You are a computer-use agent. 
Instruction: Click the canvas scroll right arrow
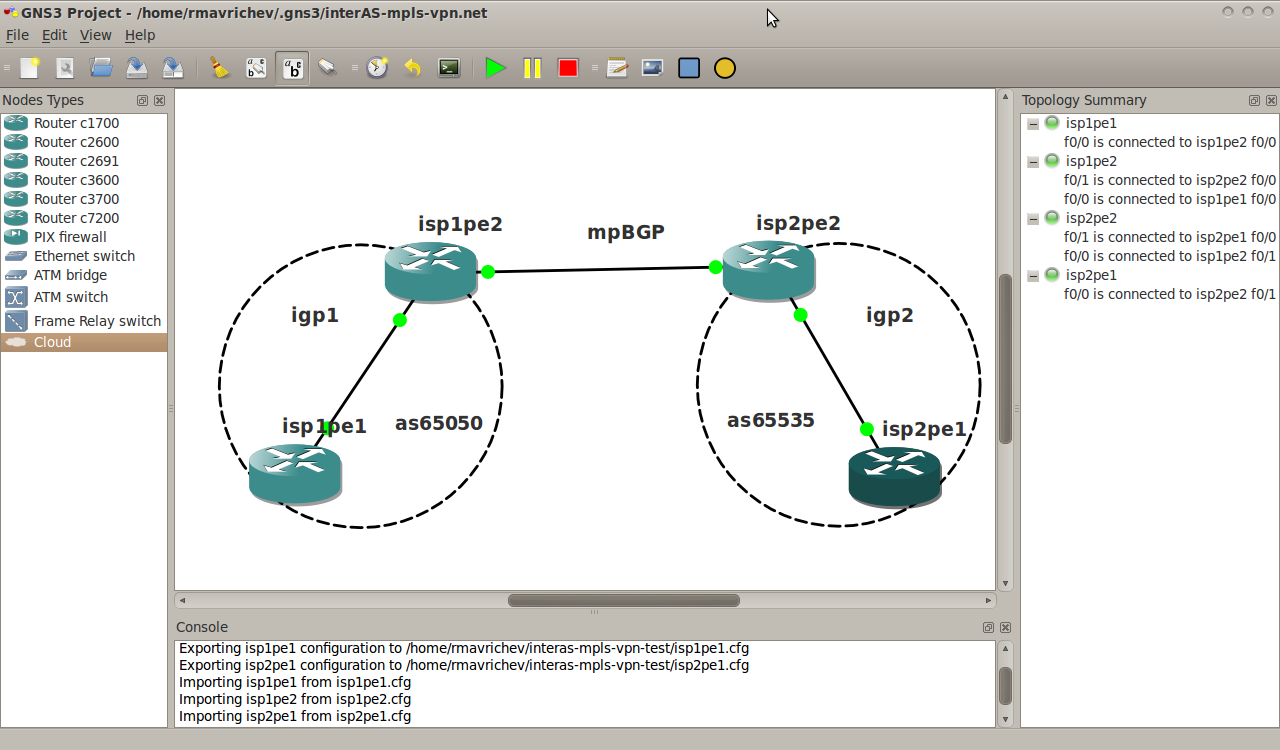[989, 601]
